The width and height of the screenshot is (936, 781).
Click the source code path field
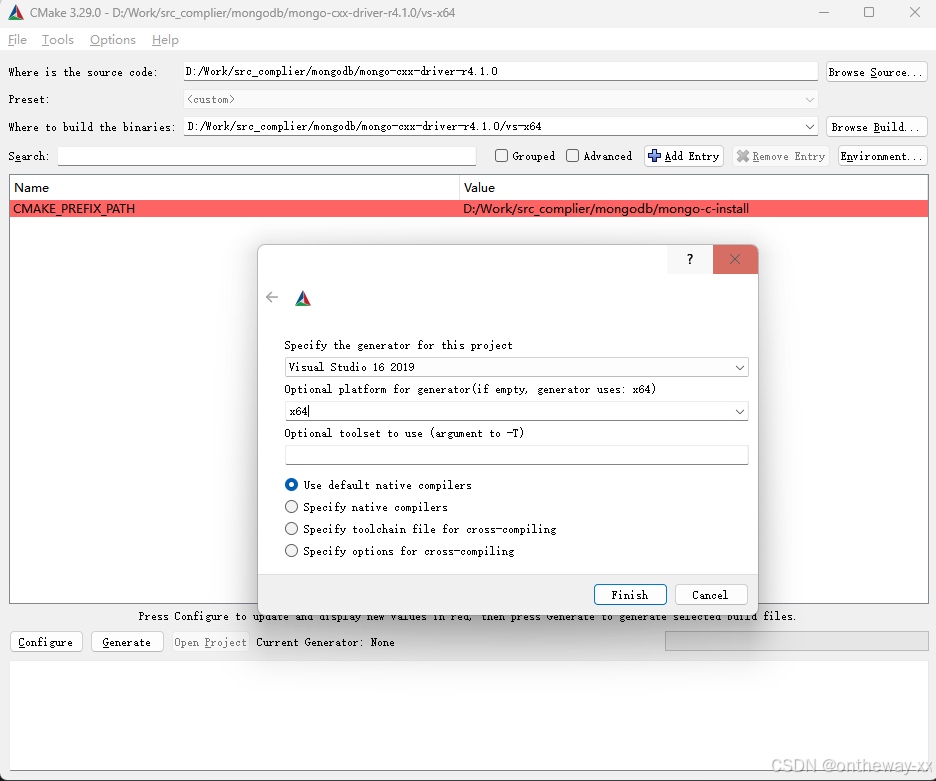[500, 71]
